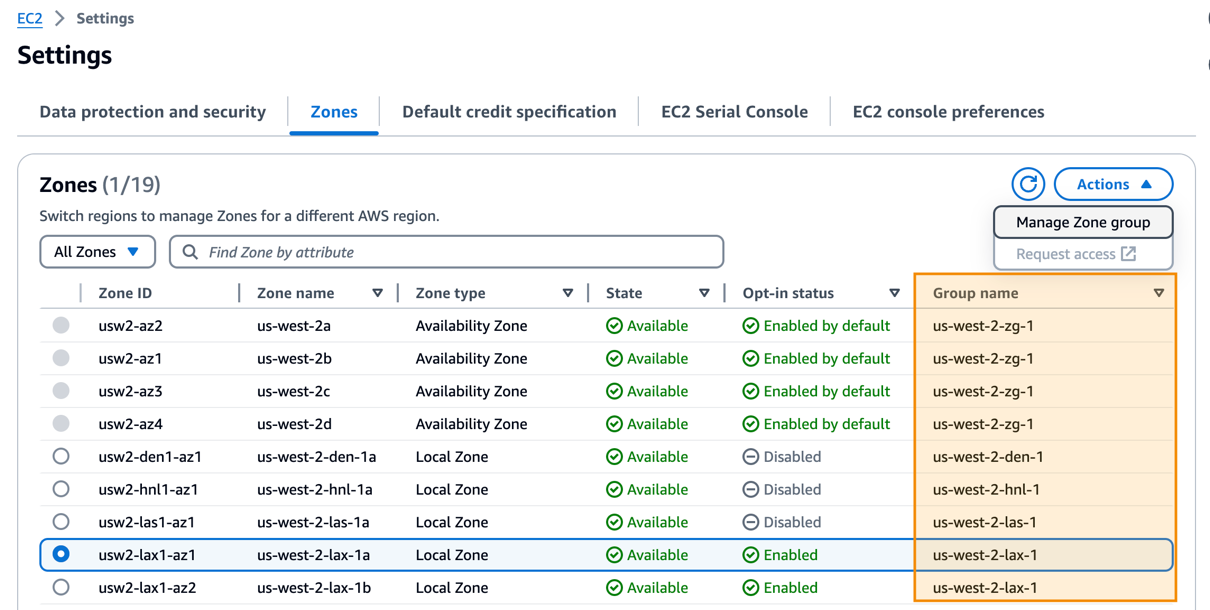Click zone name us-west-2-lax-1a
This screenshot has width=1210, height=610.
pyautogui.click(x=314, y=555)
